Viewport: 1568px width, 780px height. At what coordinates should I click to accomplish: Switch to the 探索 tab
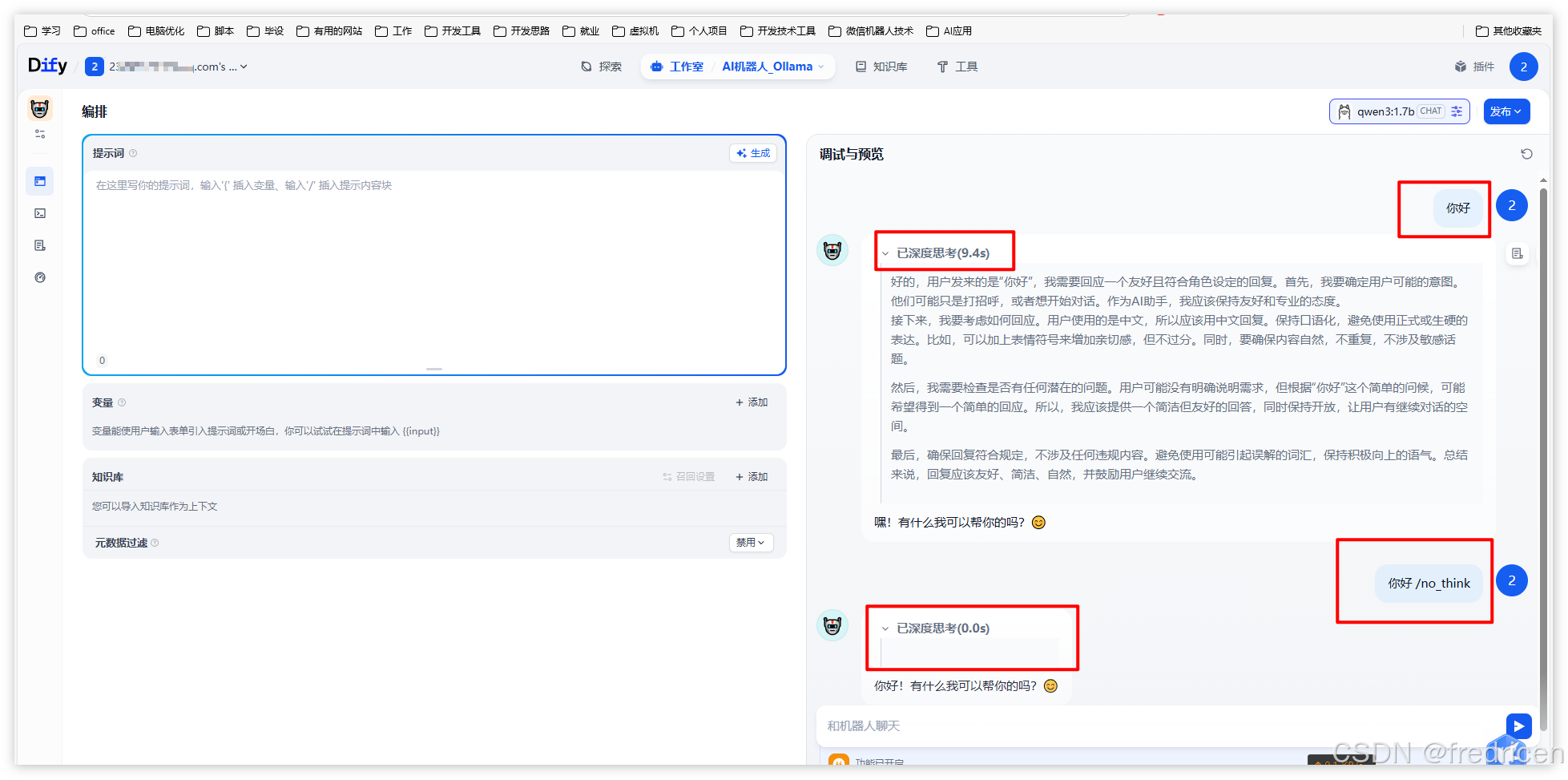tap(601, 67)
